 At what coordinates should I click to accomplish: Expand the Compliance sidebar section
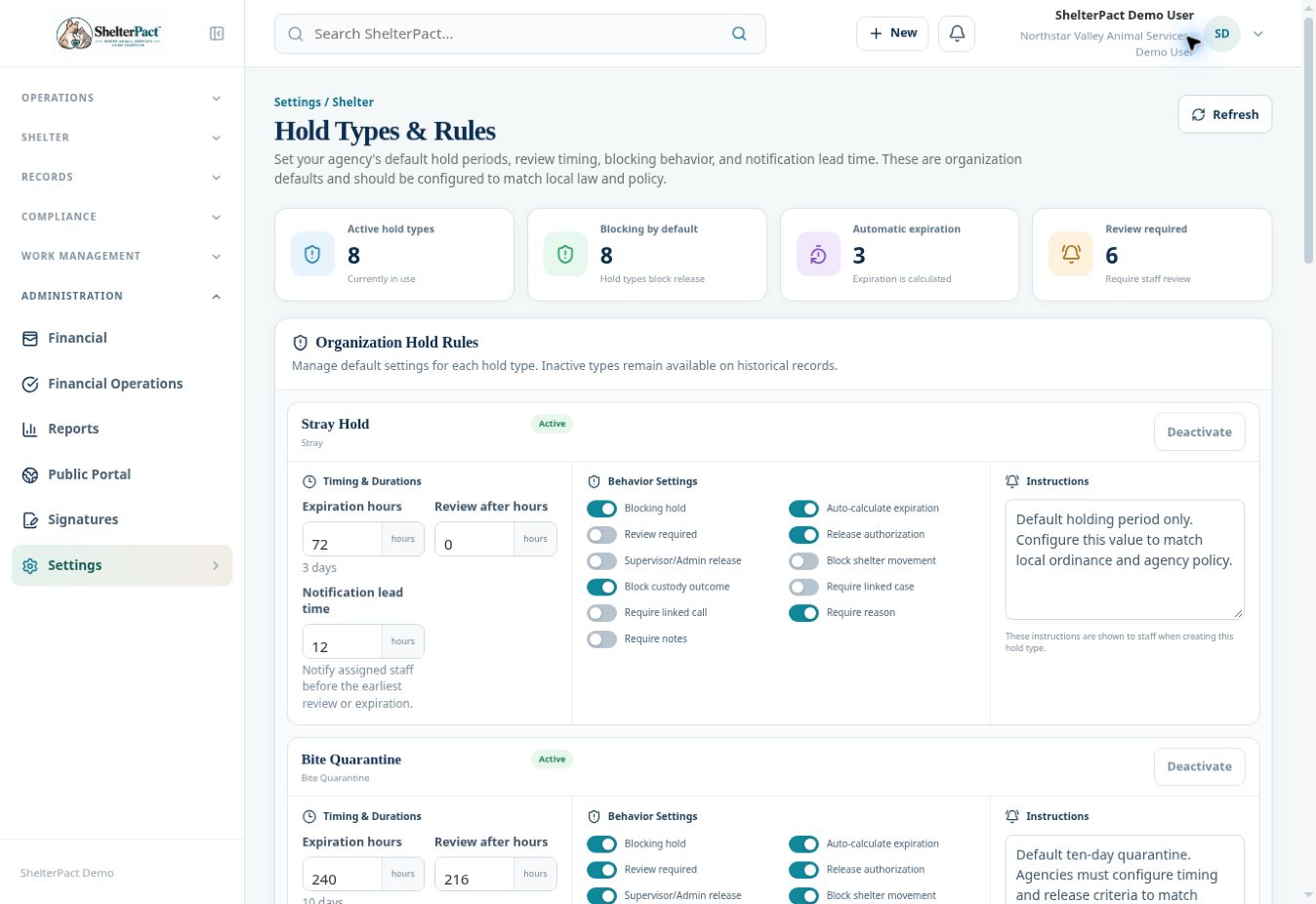tap(122, 217)
